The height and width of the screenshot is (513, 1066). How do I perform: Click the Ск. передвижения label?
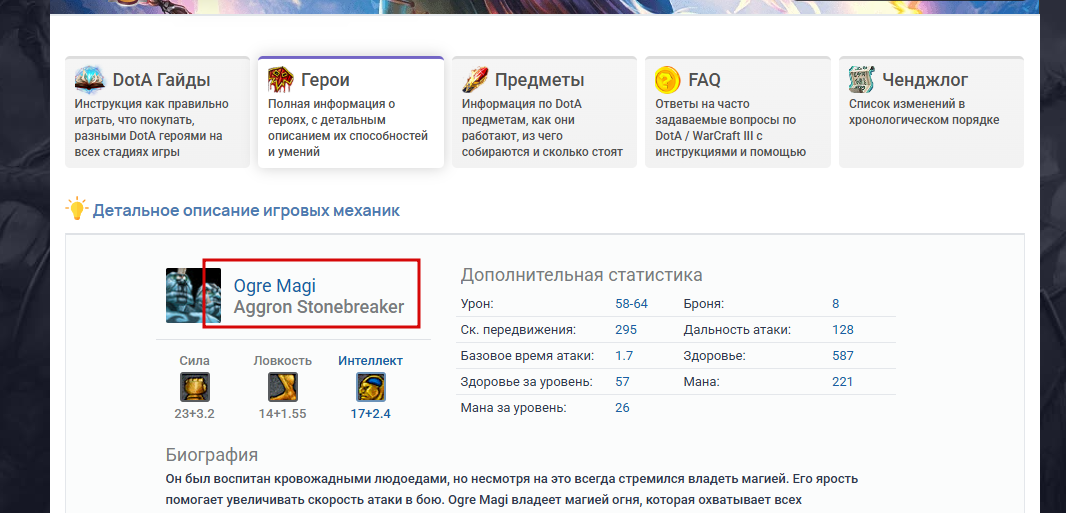(518, 330)
